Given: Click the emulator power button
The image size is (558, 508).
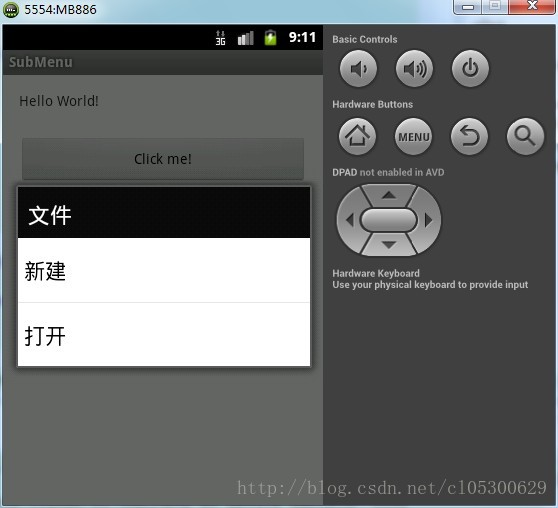Looking at the screenshot, I should pyautogui.click(x=470, y=68).
